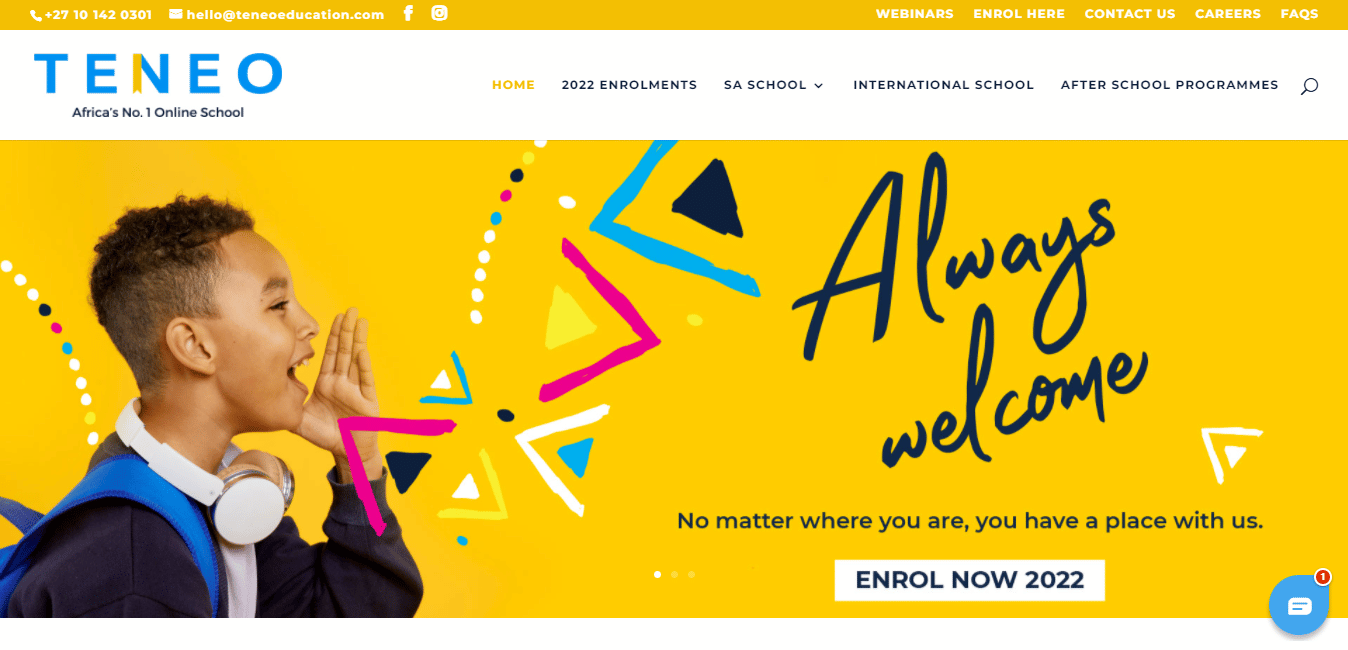Expand the SA School dropdown chevron
Screen dimensions: 1348x650
[x=818, y=86]
